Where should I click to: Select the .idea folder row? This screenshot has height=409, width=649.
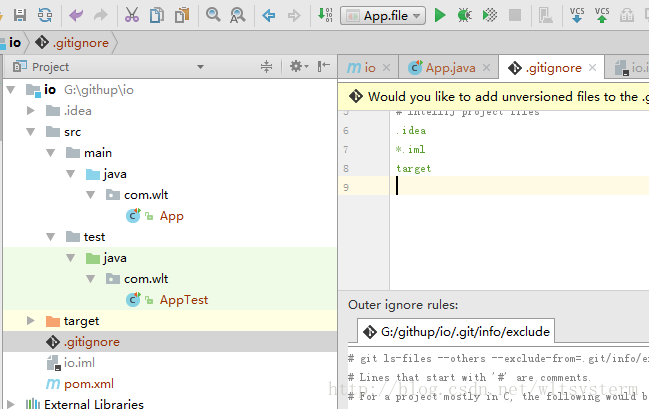click(x=170, y=111)
